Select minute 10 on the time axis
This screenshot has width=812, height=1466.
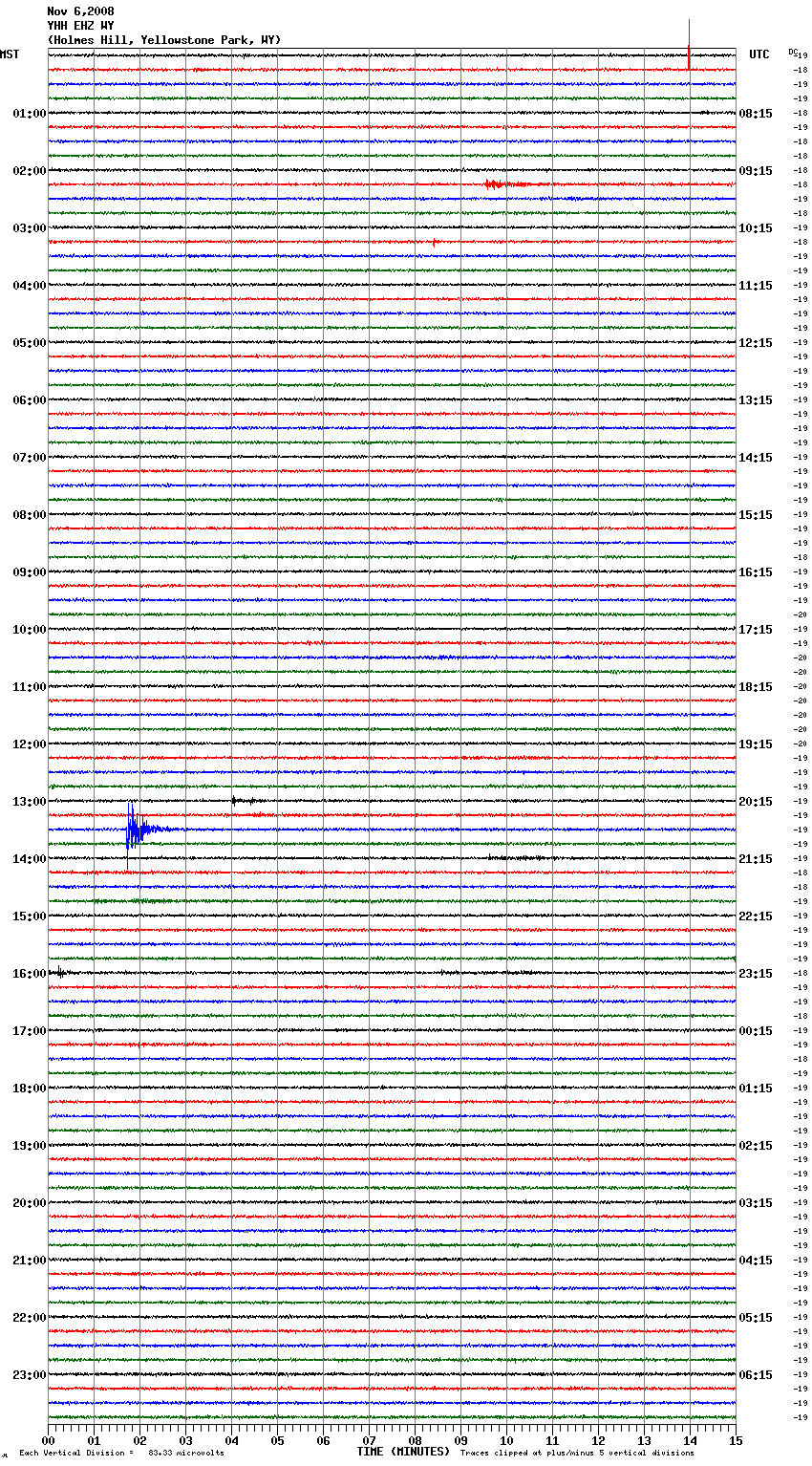coord(506,1441)
